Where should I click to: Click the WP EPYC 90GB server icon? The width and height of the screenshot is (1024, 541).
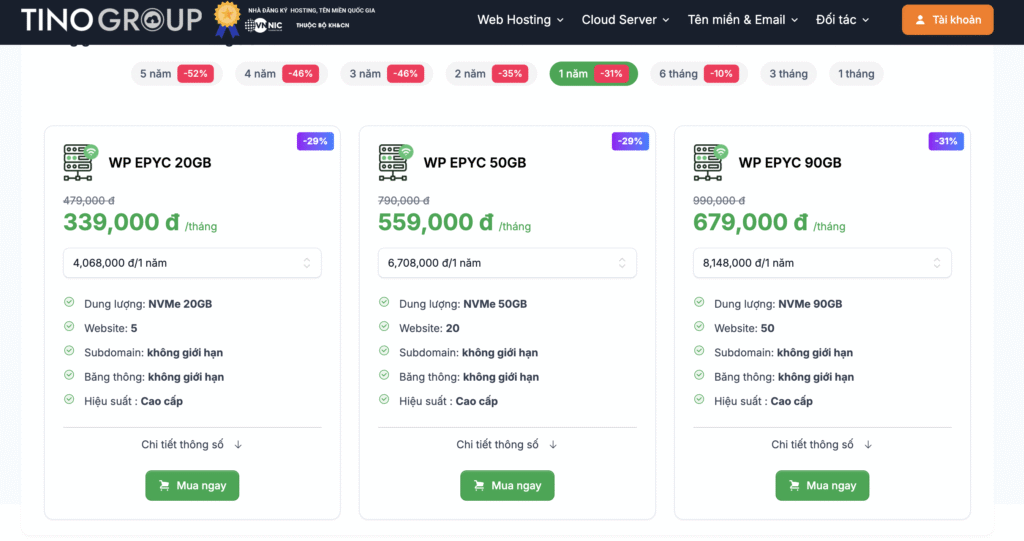[711, 162]
